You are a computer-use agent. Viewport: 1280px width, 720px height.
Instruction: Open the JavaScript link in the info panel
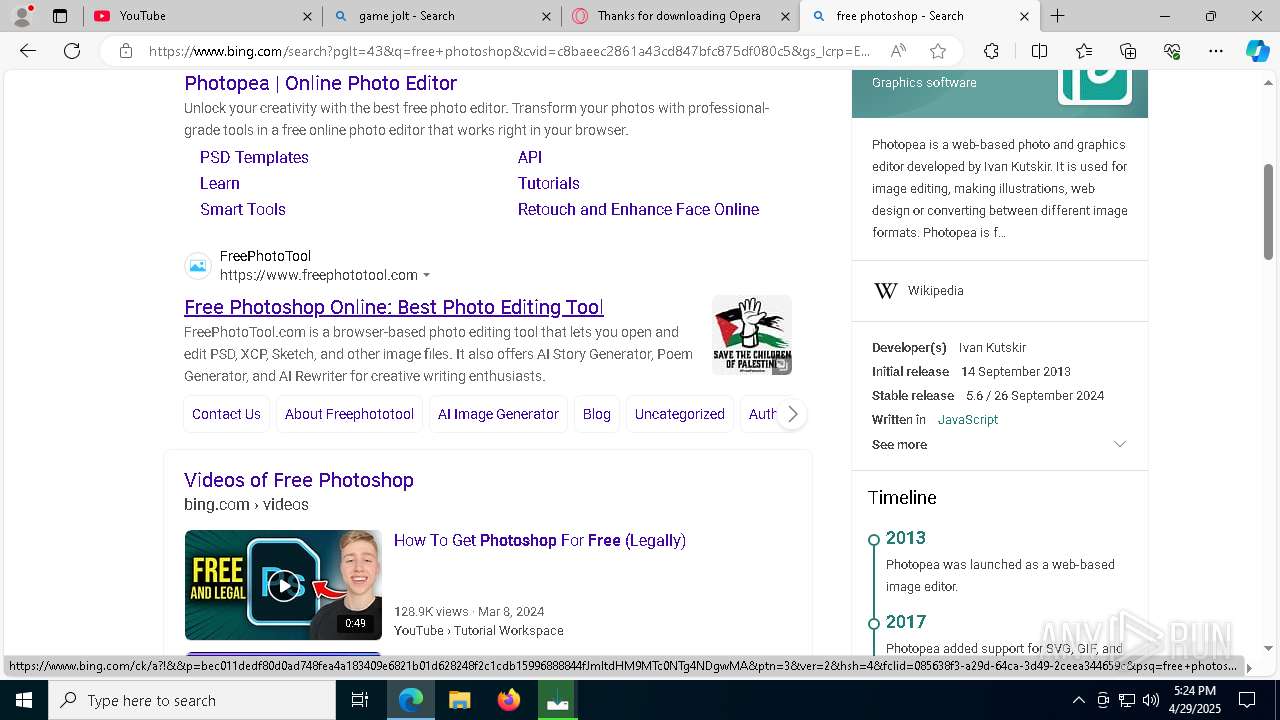coord(968,420)
